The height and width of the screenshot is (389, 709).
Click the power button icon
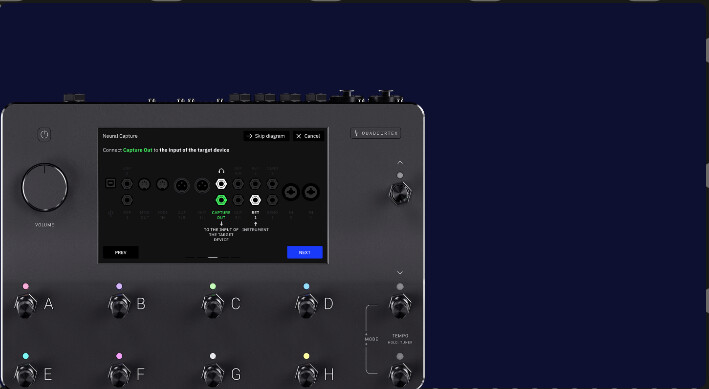point(44,134)
